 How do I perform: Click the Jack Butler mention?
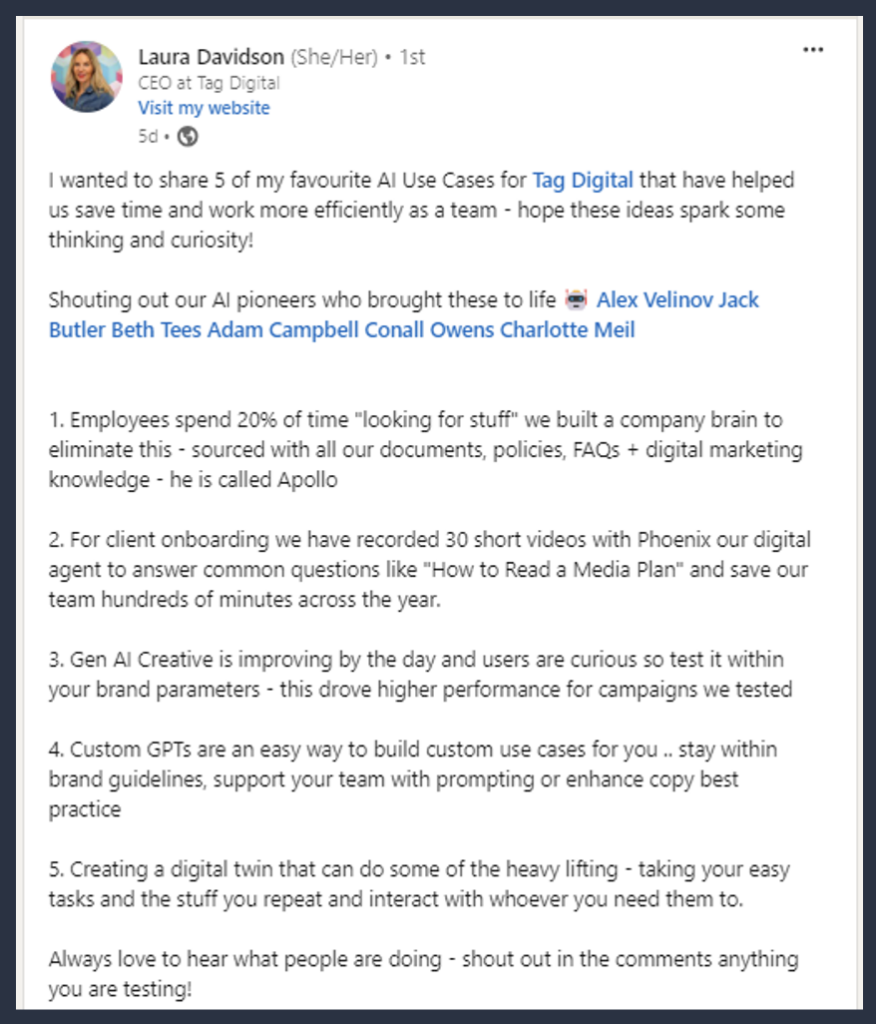[x=740, y=300]
